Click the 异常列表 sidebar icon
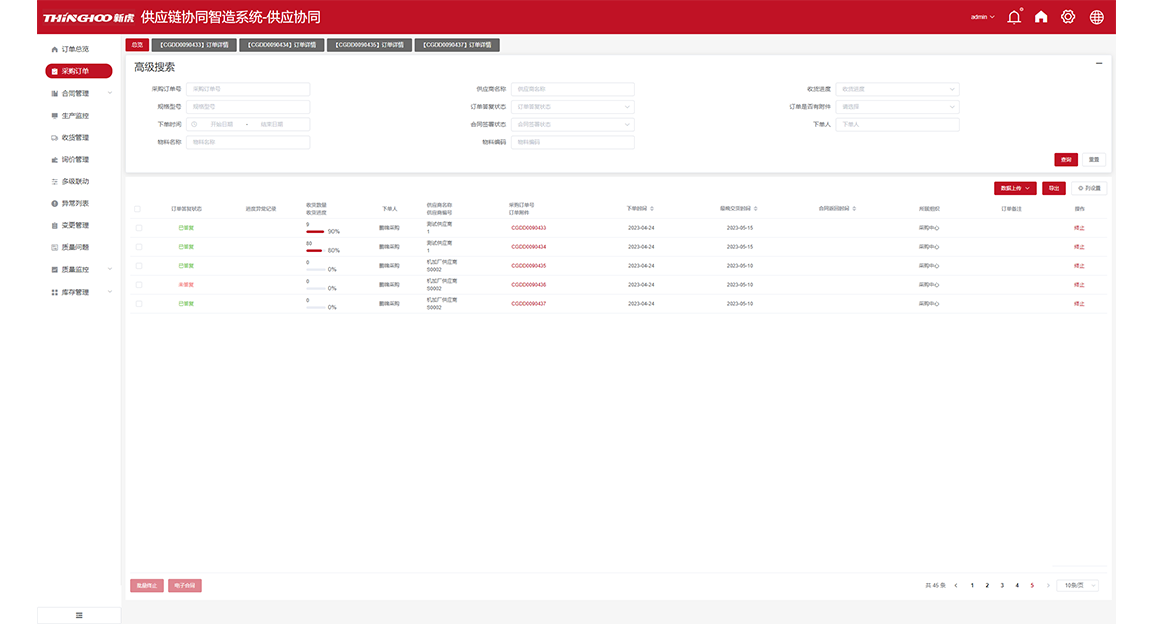The image size is (1152, 624). tap(54, 204)
